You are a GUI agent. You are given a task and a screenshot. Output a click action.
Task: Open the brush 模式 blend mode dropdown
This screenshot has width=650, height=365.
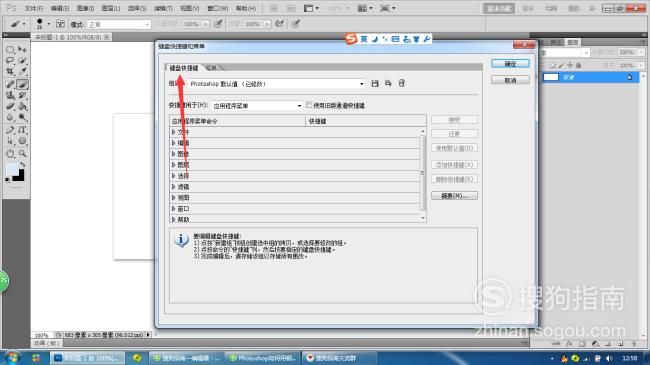coord(119,24)
